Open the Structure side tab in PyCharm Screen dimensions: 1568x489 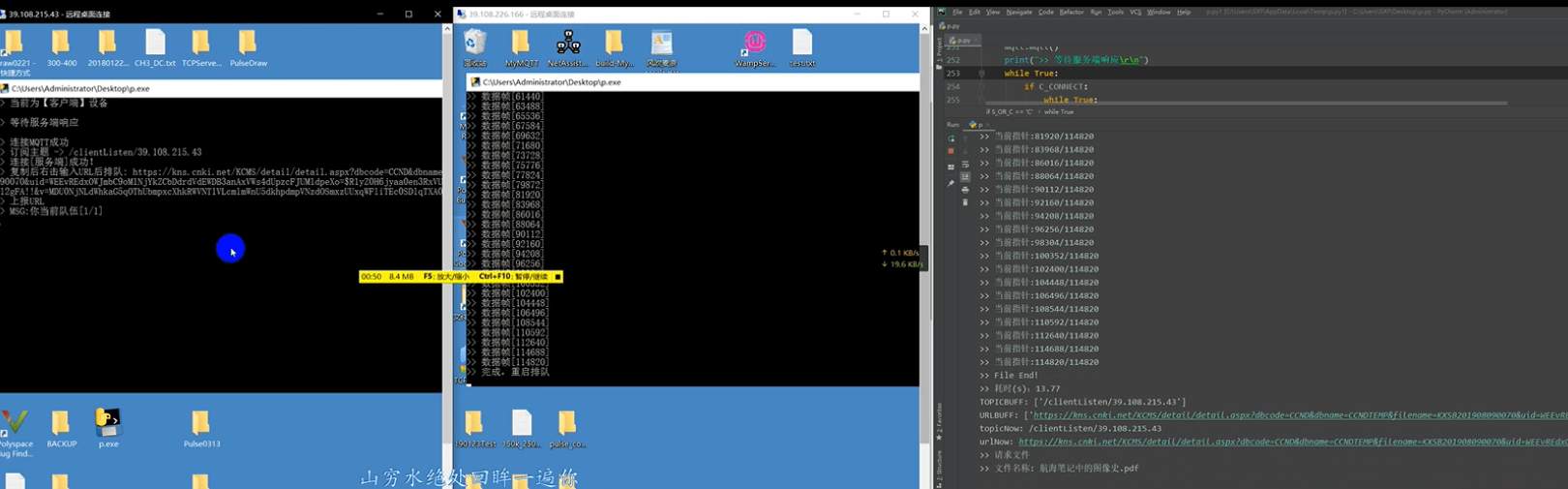click(x=939, y=467)
